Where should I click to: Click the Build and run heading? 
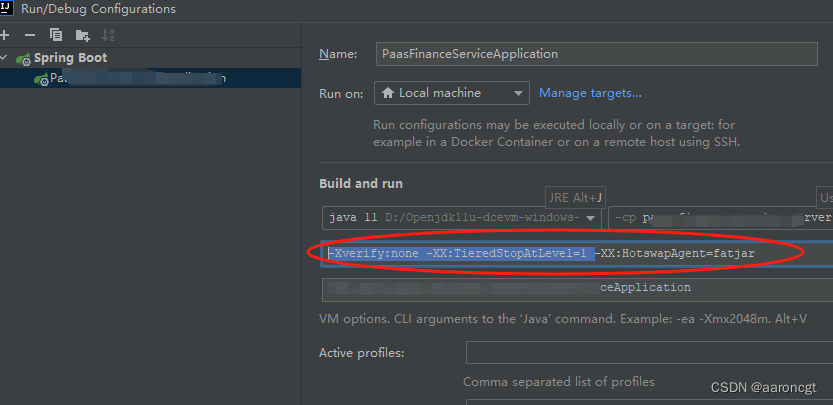[361, 183]
